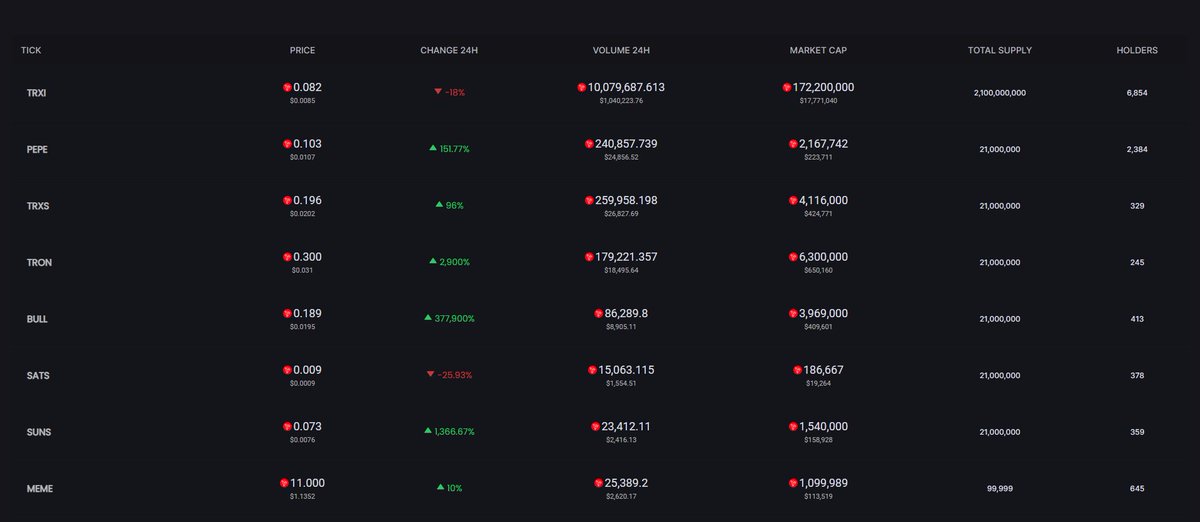This screenshot has height=522, width=1200.
Task: Sort by the HOLDERS column header
Action: pyautogui.click(x=1138, y=50)
